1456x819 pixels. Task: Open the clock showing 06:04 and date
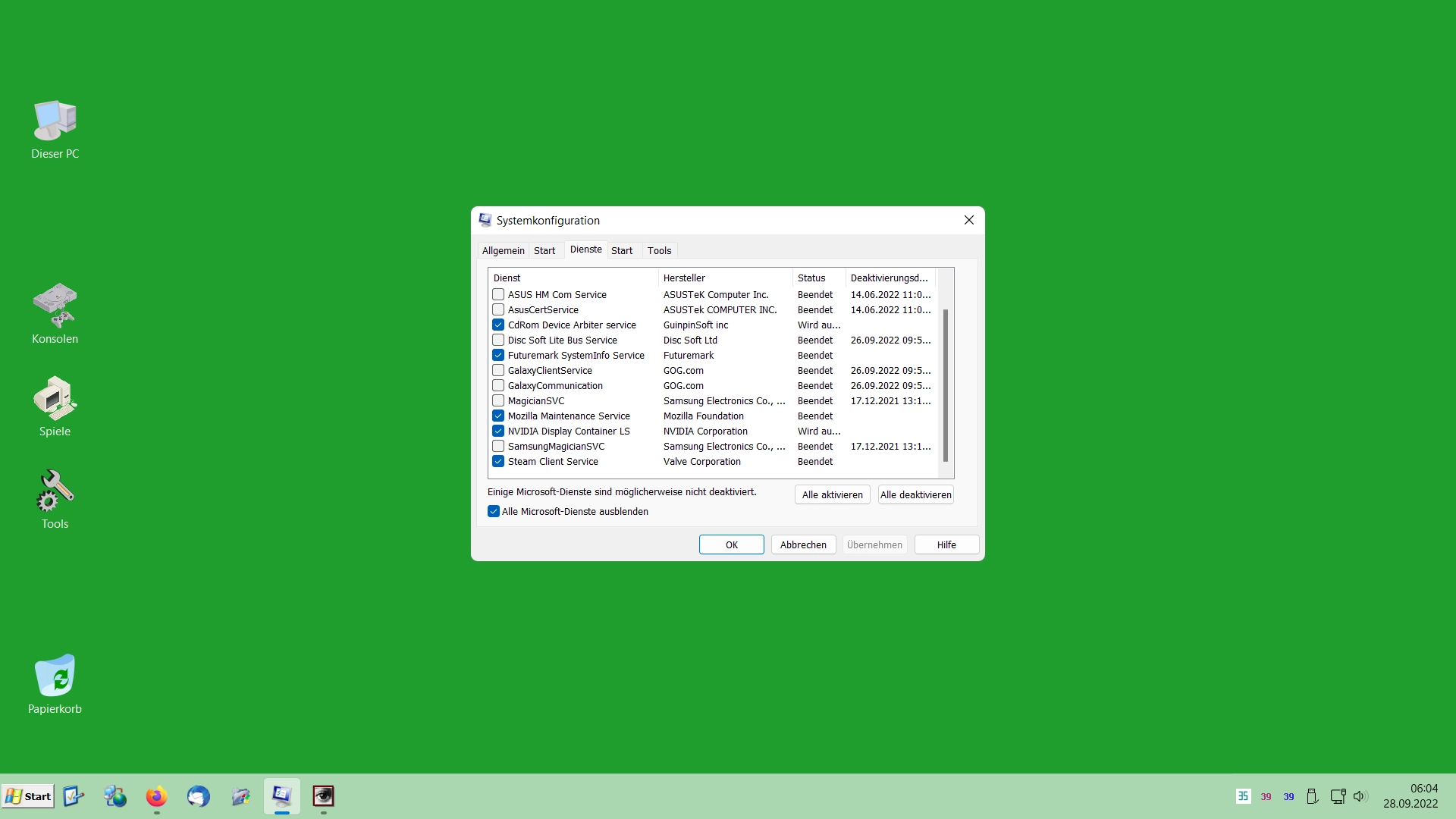[1410, 796]
